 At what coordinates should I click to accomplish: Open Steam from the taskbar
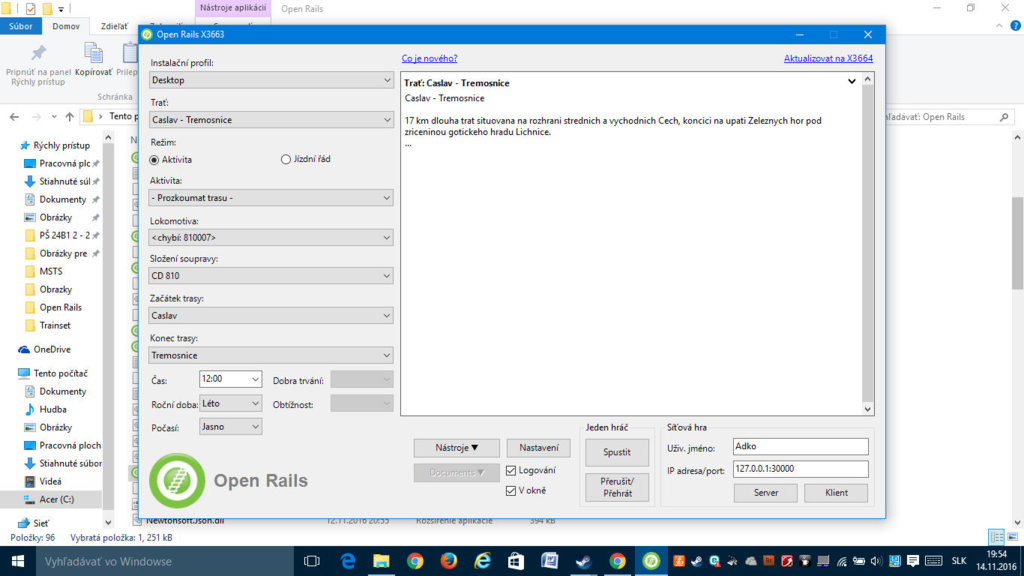pyautogui.click(x=583, y=561)
